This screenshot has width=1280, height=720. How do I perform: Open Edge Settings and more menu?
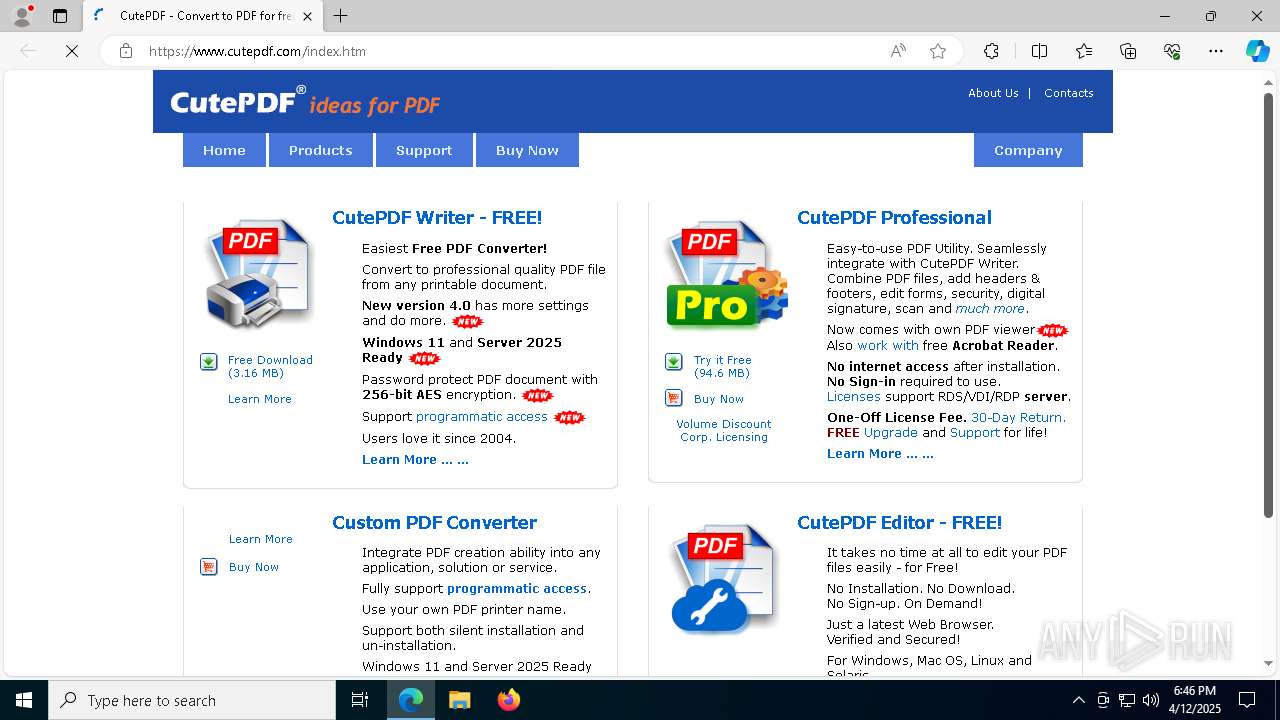tap(1216, 51)
